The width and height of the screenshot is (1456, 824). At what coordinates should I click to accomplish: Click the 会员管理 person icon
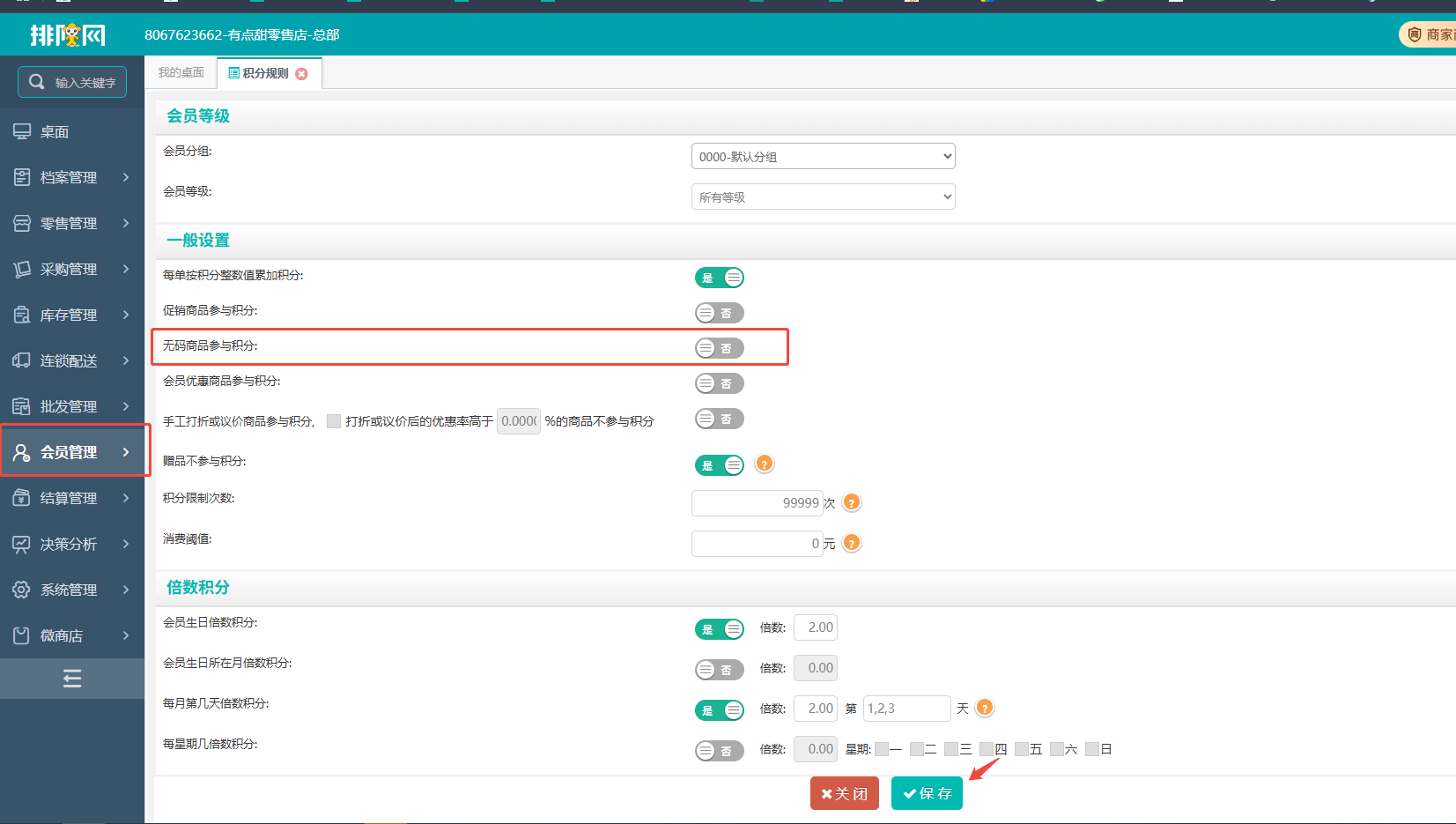tap(22, 452)
